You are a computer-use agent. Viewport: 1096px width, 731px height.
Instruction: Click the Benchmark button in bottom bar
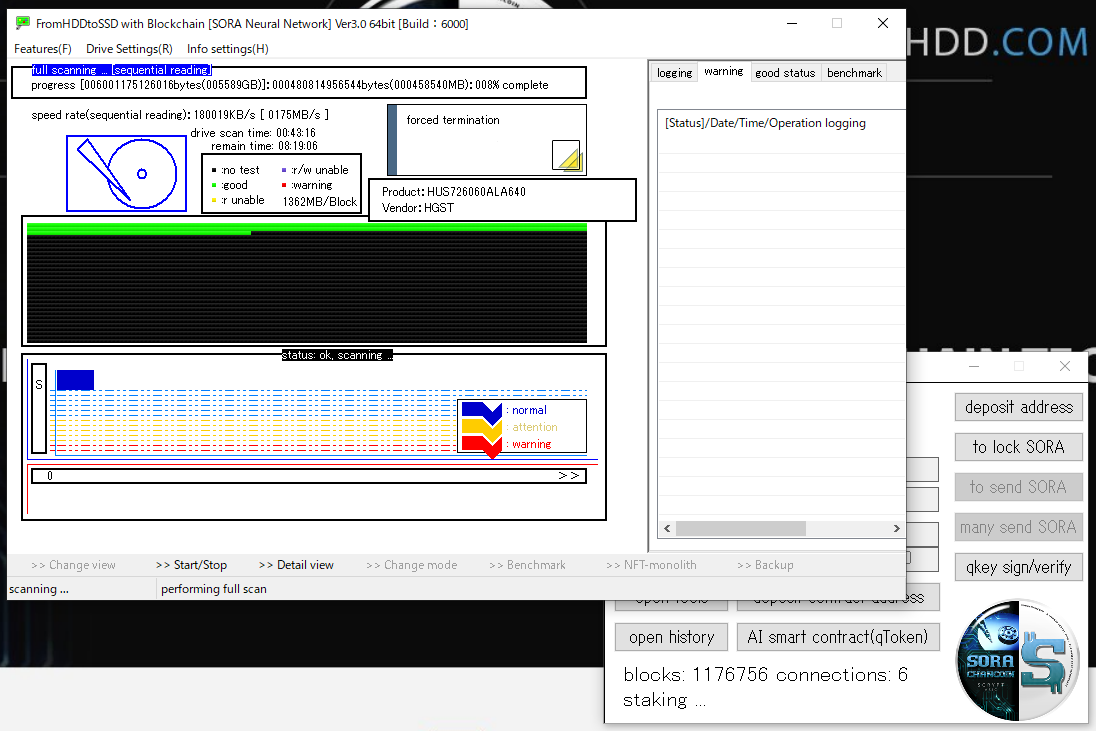528,565
